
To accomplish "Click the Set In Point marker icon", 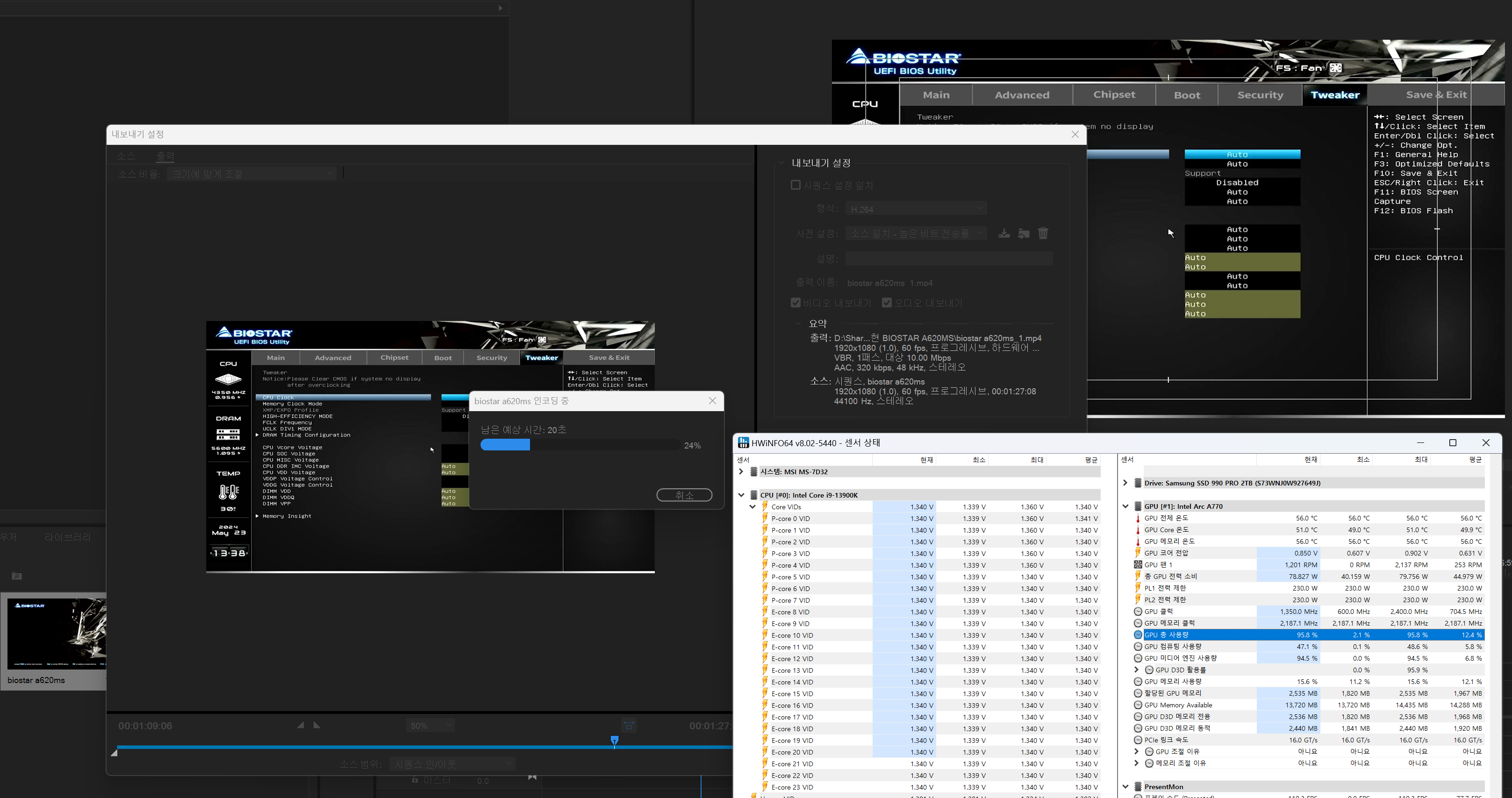I will coord(301,725).
